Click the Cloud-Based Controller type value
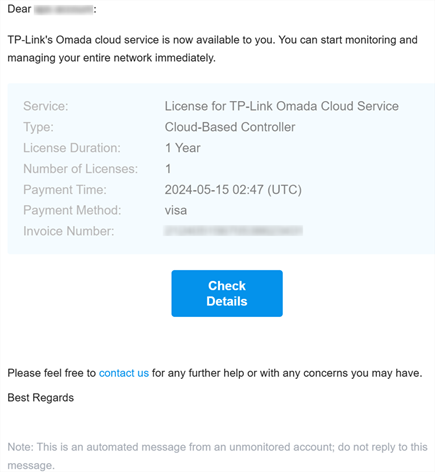 (230, 127)
